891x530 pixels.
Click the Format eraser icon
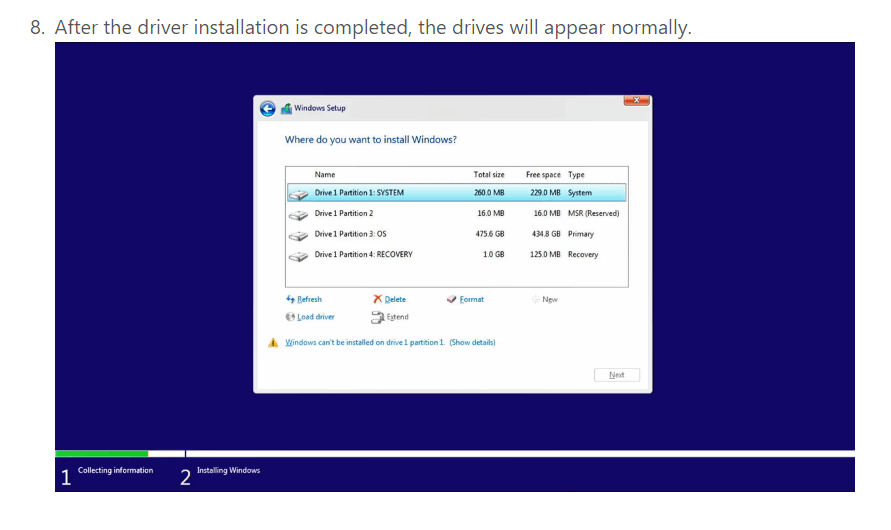click(452, 299)
